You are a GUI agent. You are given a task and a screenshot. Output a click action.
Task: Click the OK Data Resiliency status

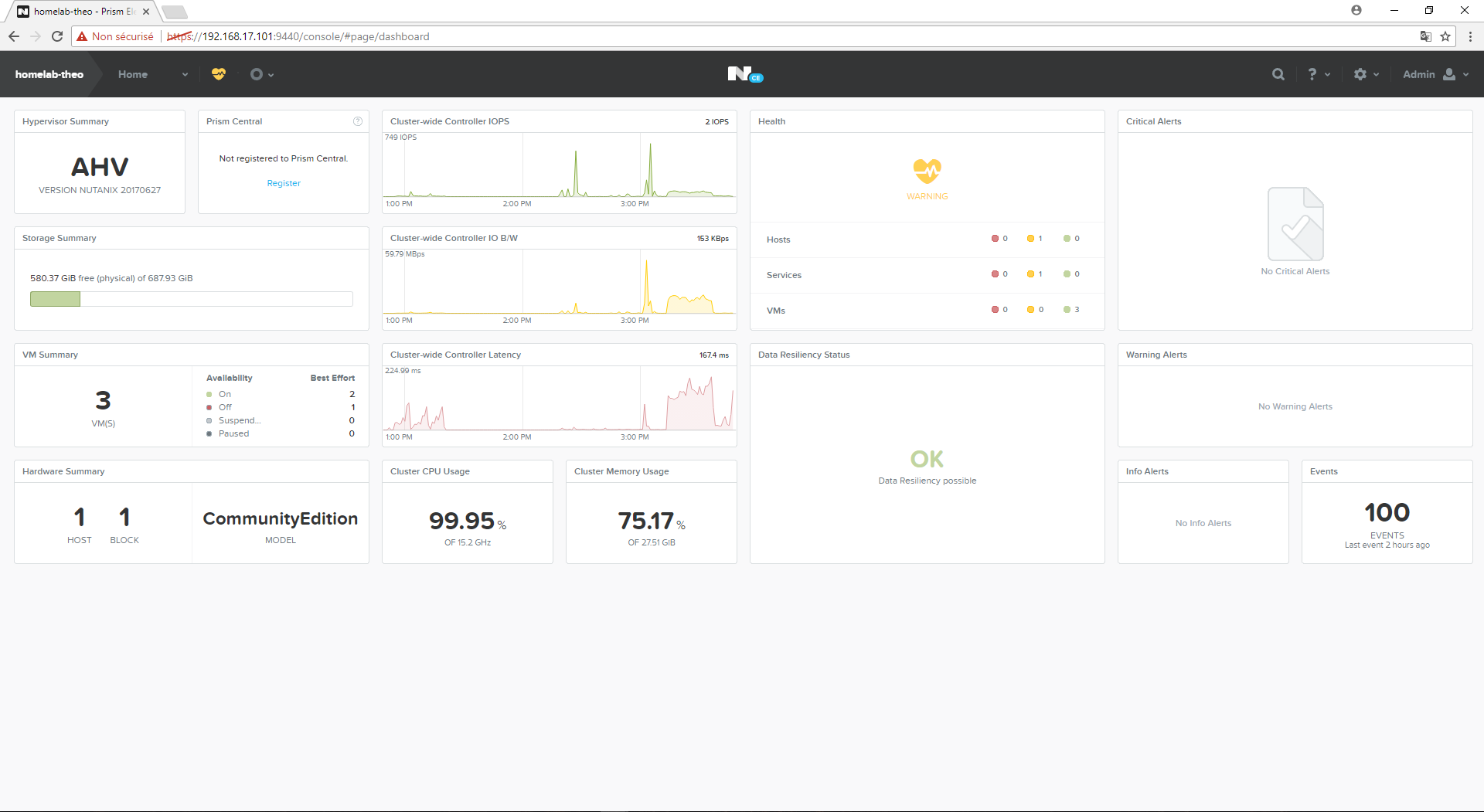pyautogui.click(x=927, y=459)
